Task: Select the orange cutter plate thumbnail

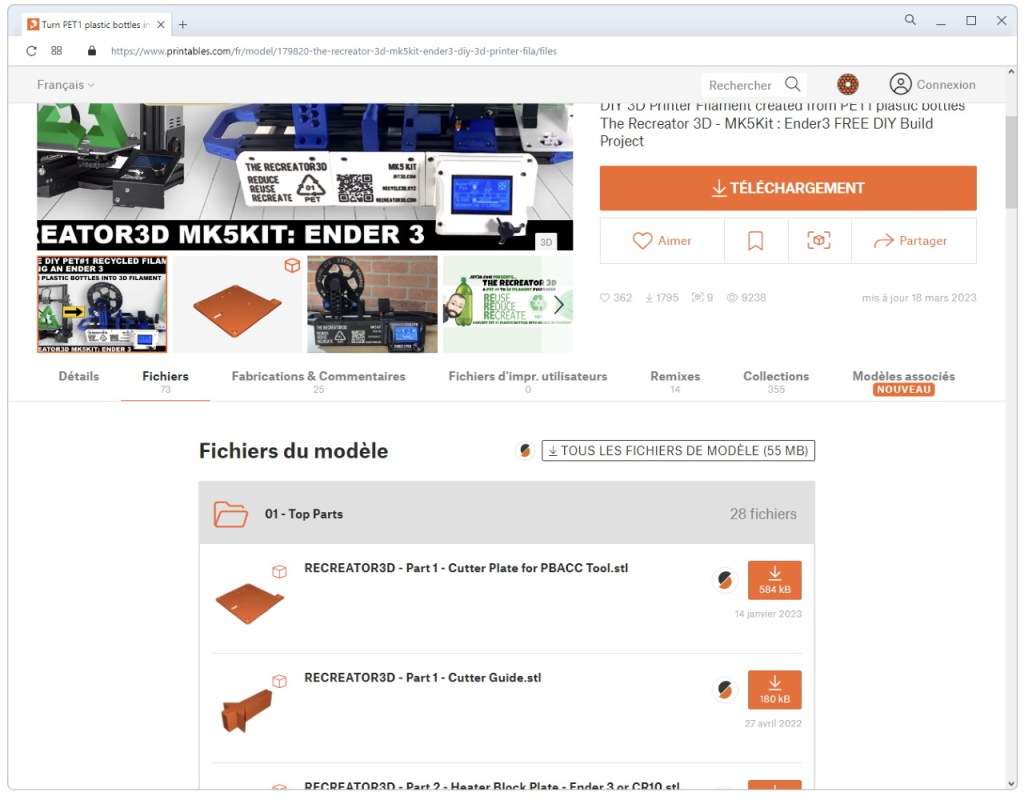Action: click(238, 304)
